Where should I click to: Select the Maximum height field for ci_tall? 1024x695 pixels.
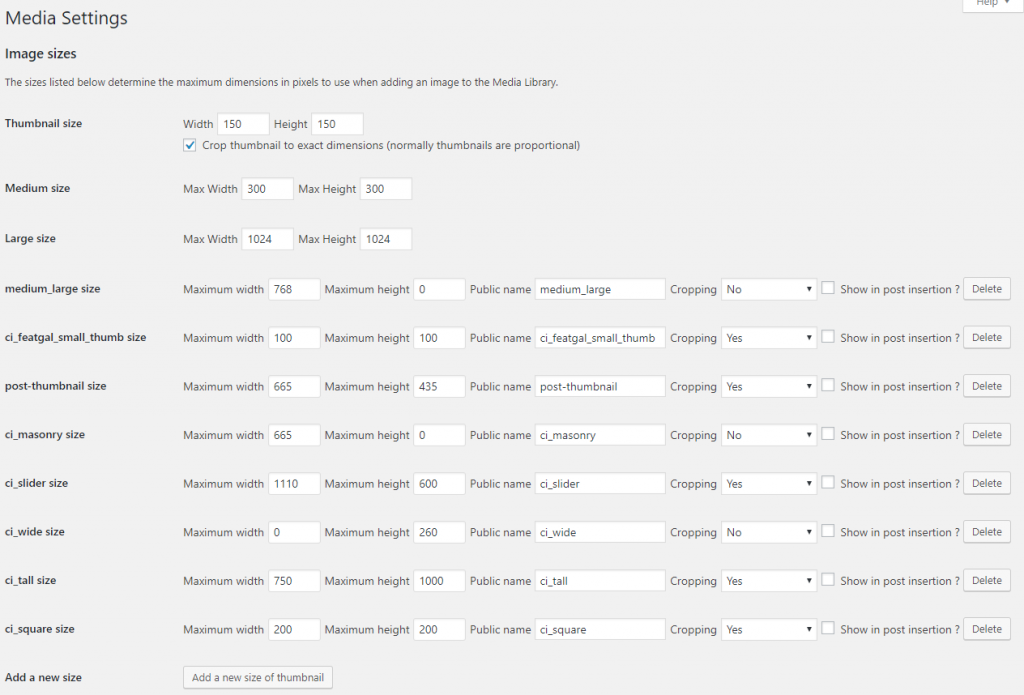pos(438,580)
